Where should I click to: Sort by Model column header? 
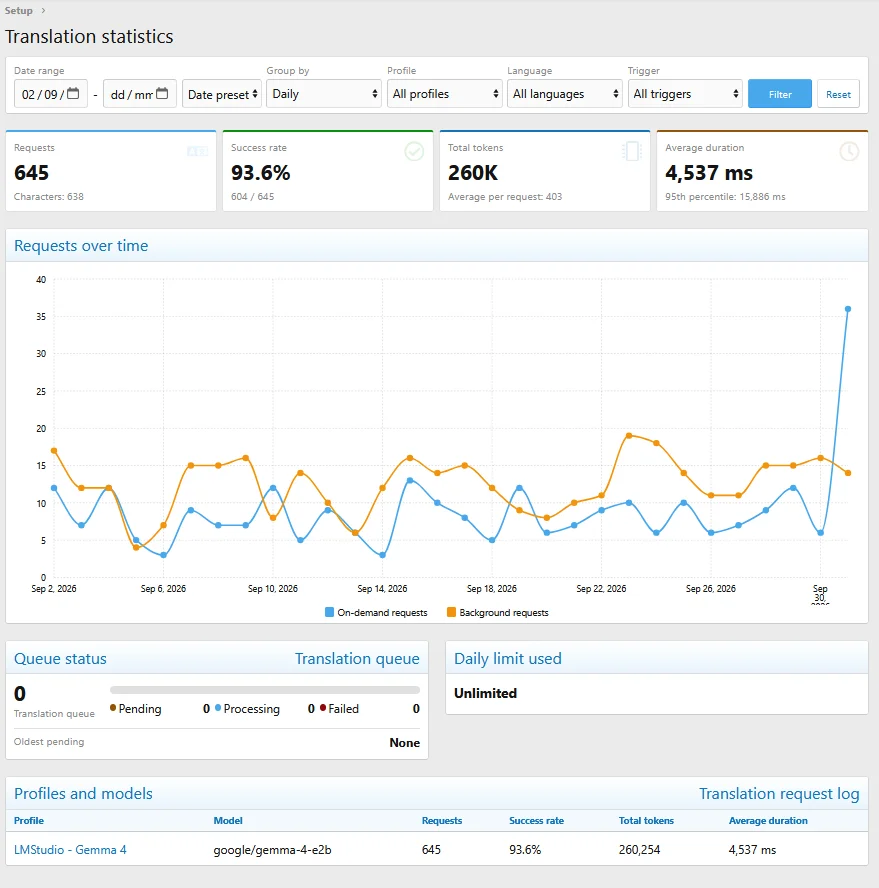point(228,821)
